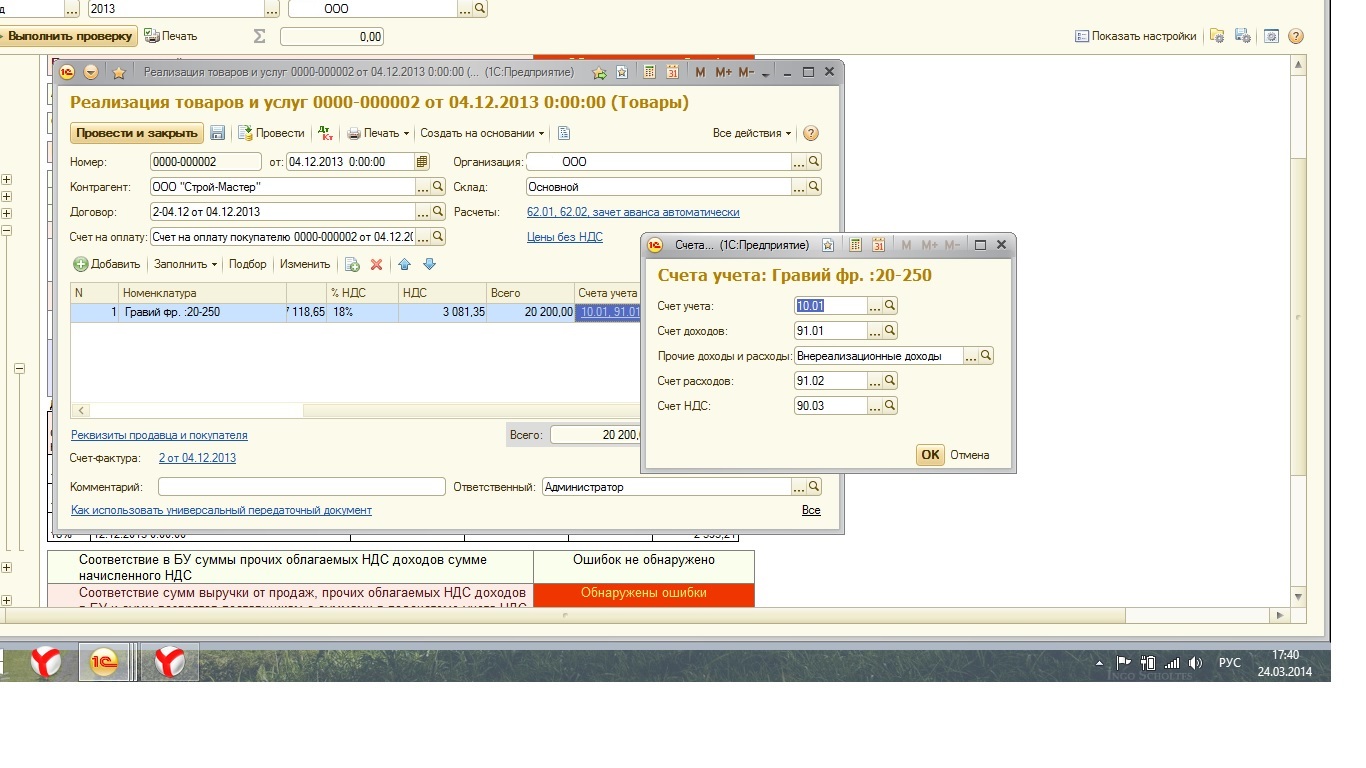Open the calendar in Счета dialog title bar
Screen dimensions: 1366x768
click(x=878, y=245)
